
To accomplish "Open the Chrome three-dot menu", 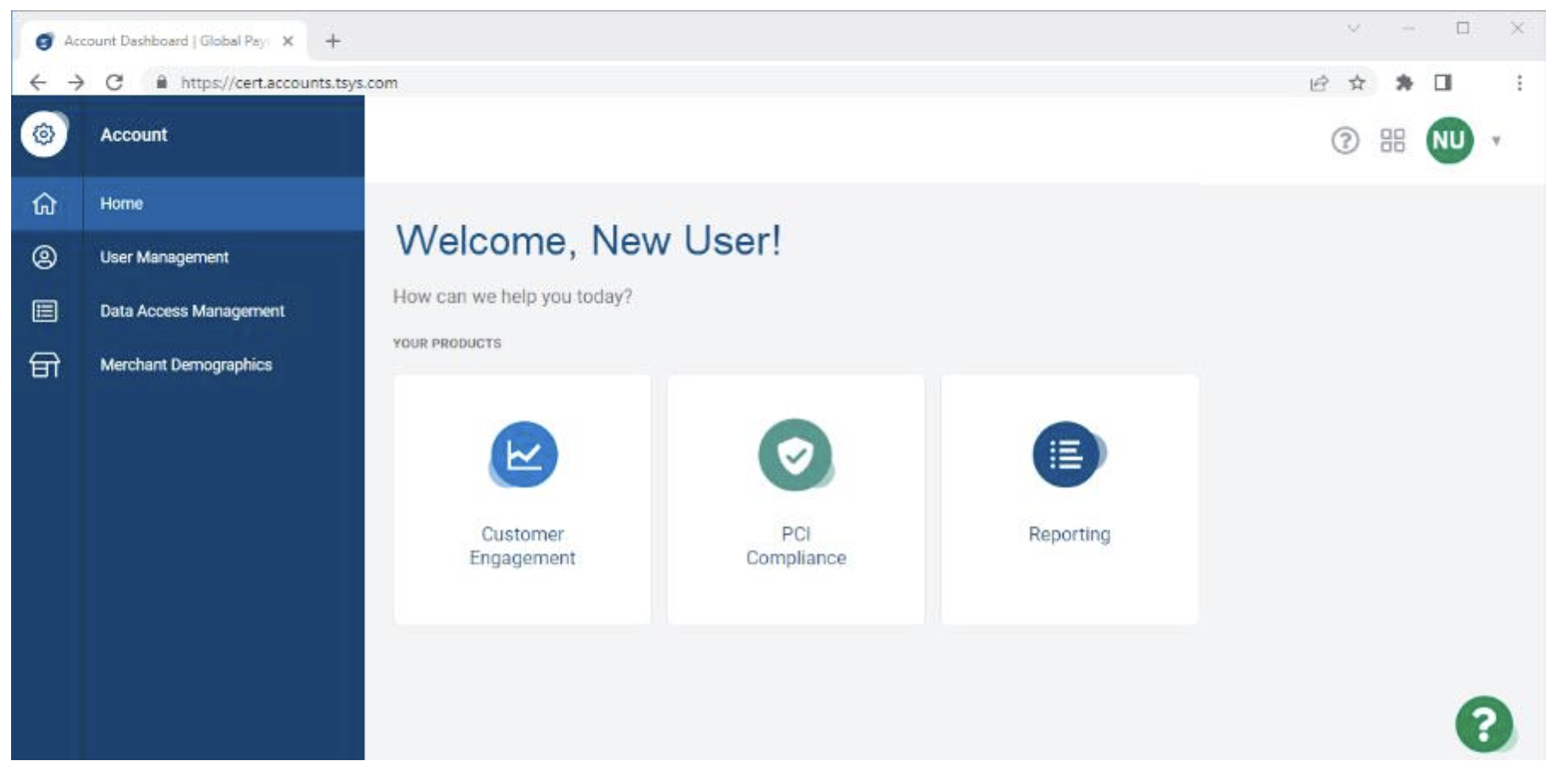I will [x=1520, y=83].
